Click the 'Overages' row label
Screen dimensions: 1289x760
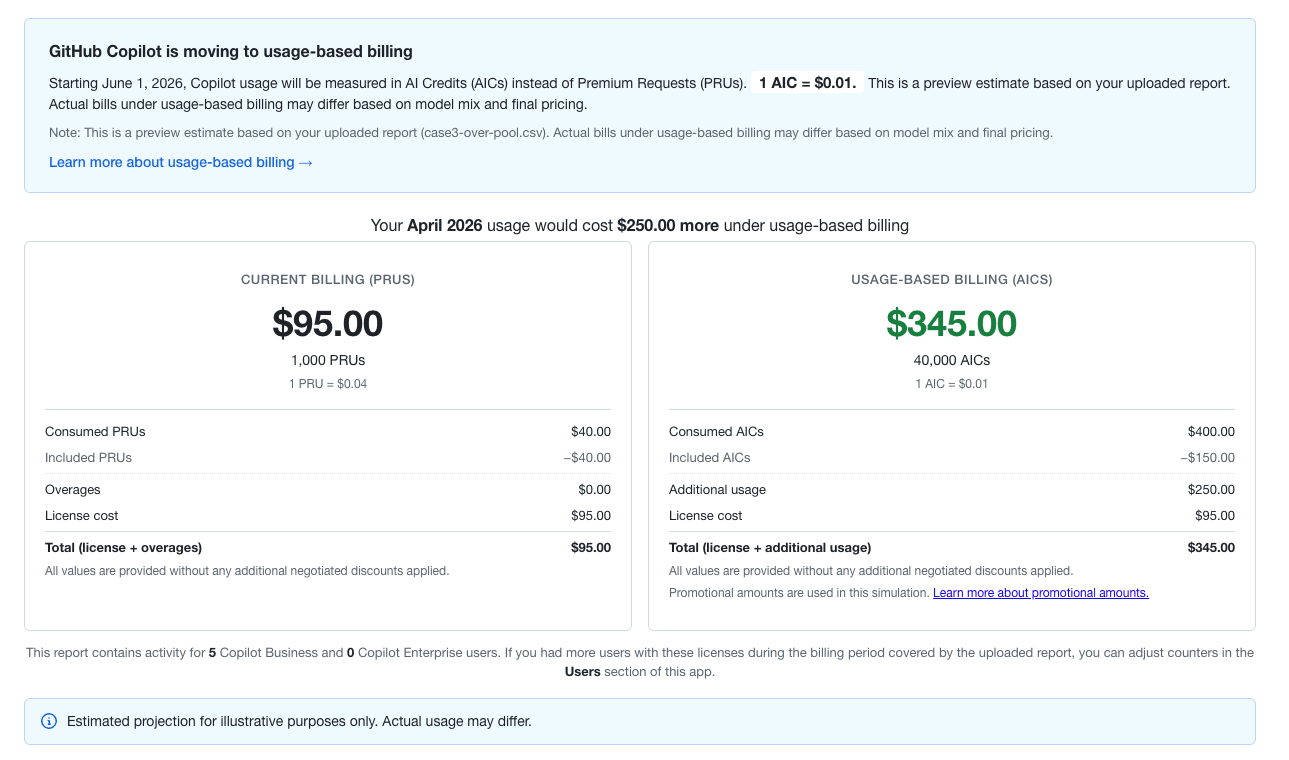(x=73, y=490)
